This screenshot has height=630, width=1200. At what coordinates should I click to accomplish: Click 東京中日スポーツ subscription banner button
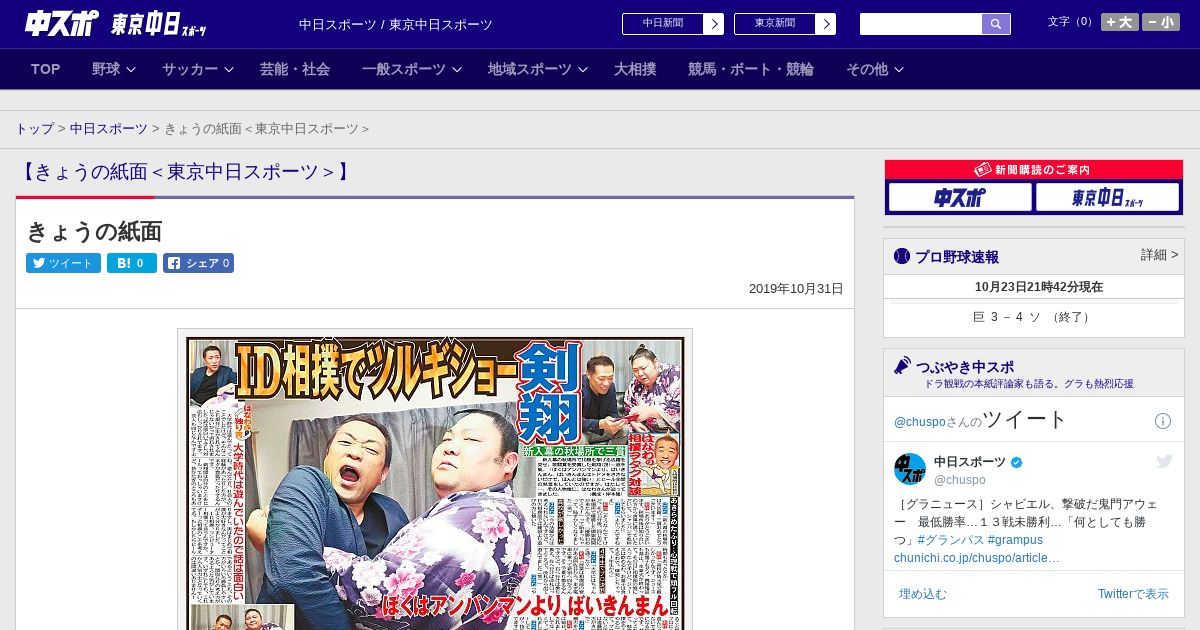pyautogui.click(x=1108, y=197)
